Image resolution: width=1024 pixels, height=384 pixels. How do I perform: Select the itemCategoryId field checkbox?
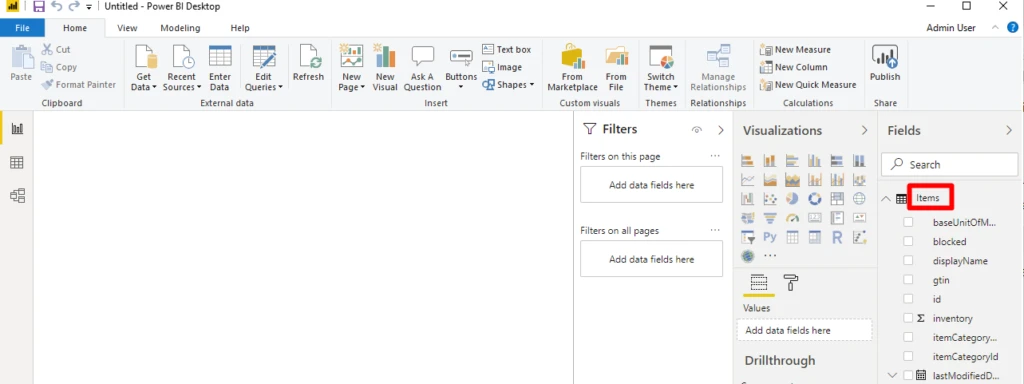click(908, 356)
